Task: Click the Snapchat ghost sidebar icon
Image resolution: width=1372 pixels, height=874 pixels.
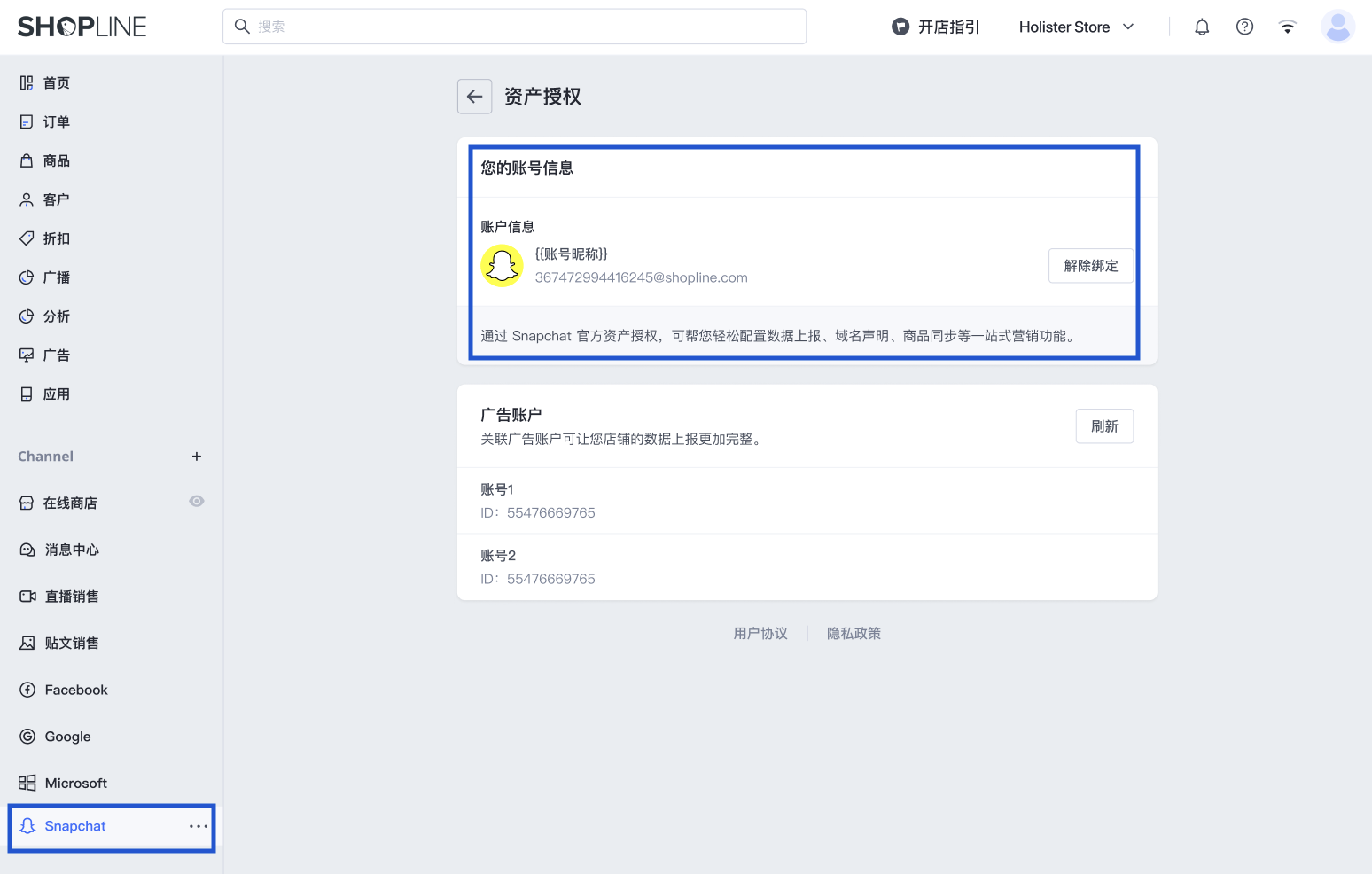Action: tap(27, 826)
